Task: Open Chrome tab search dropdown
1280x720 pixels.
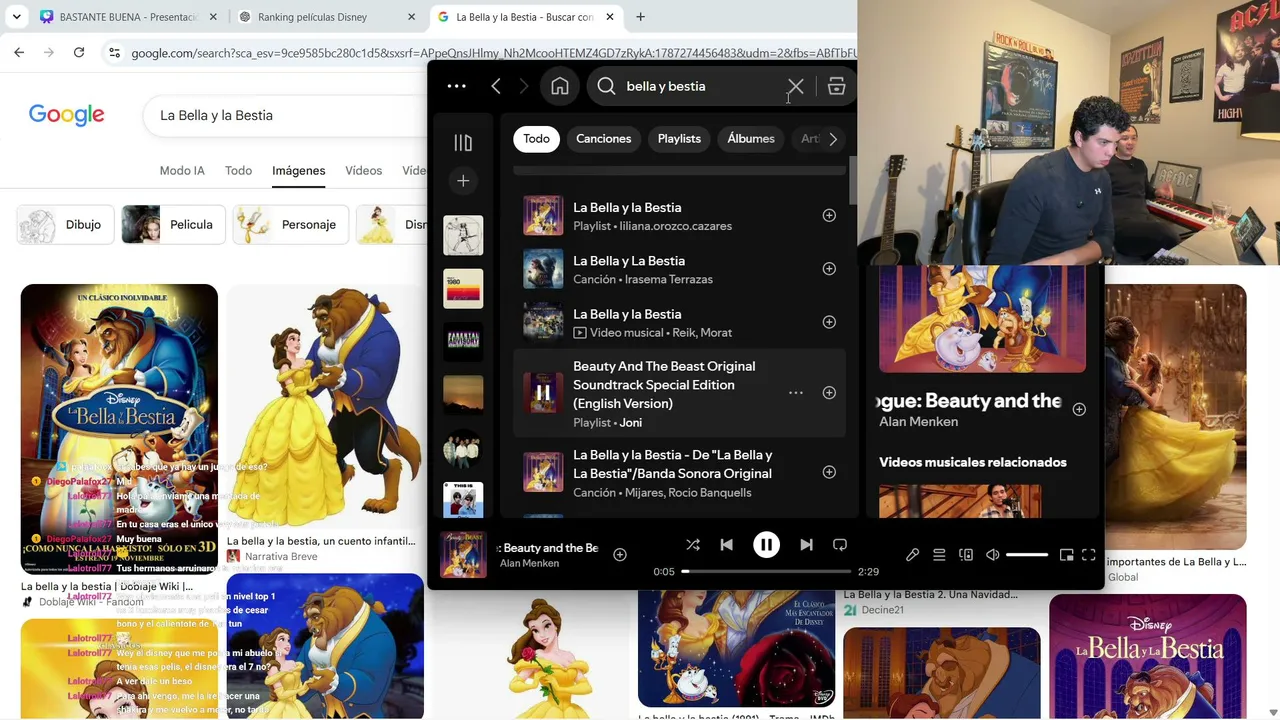Action: (16, 17)
